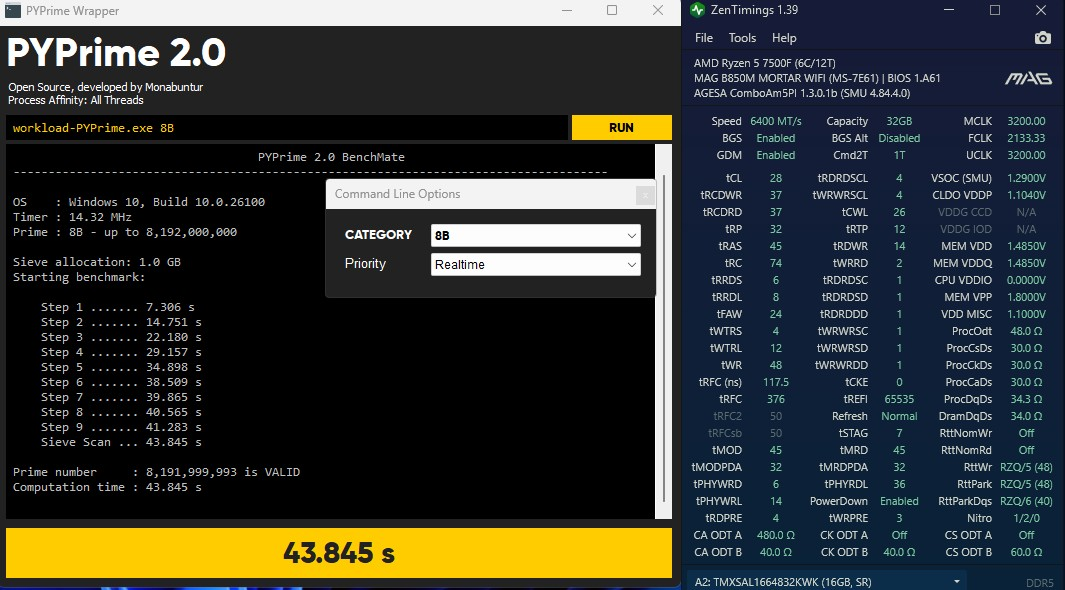1065x590 pixels.
Task: Click the CA ODT A 480.0 Ω value
Action: [x=776, y=535]
